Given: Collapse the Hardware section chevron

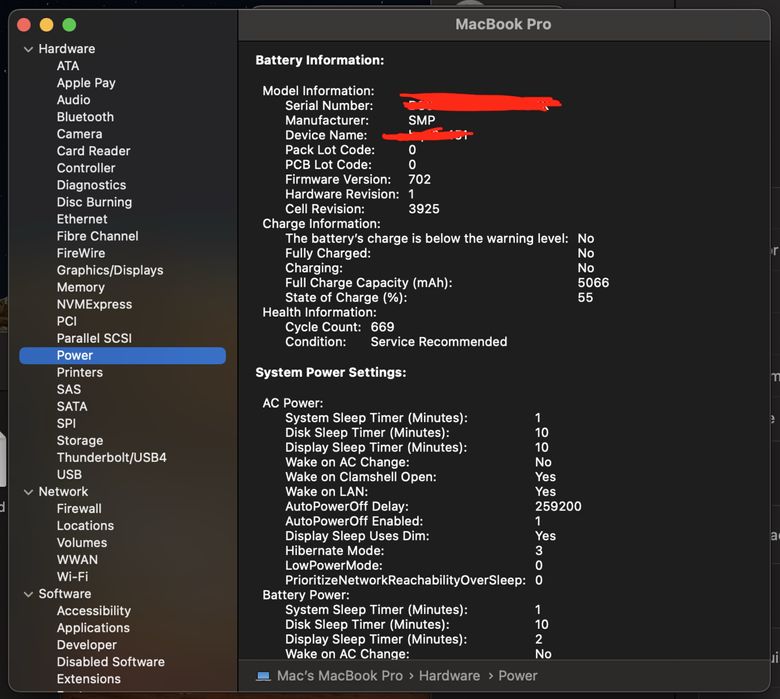Looking at the screenshot, I should 28,49.
